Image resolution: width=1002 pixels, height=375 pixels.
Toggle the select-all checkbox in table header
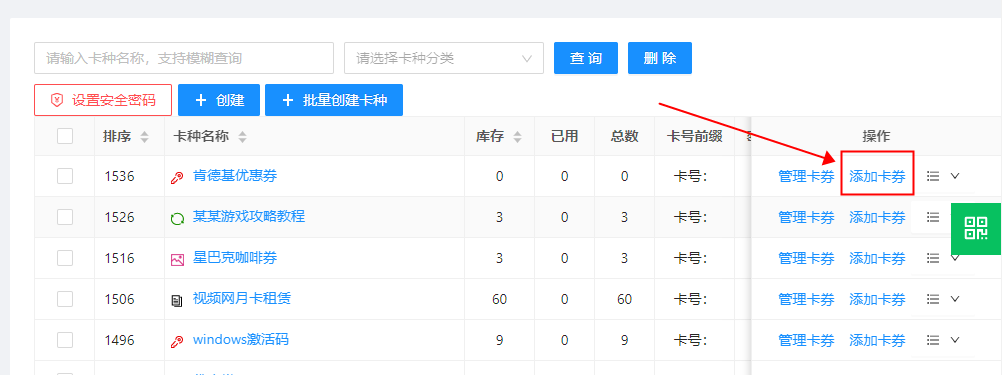[65, 135]
